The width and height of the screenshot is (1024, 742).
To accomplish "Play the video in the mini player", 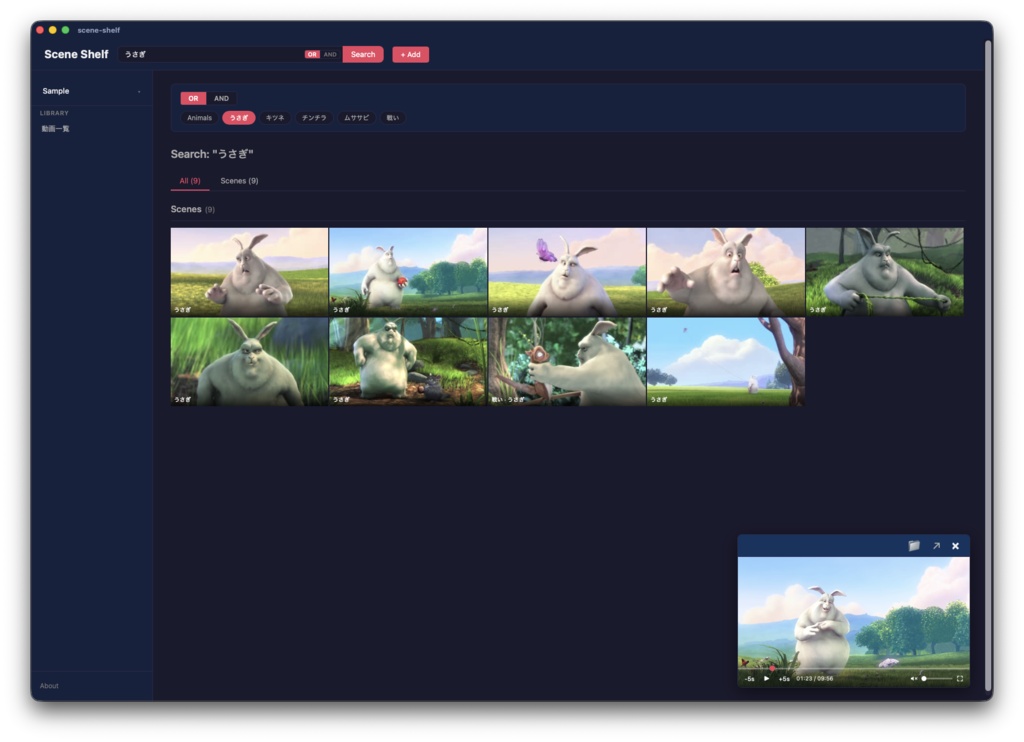I will pos(767,678).
